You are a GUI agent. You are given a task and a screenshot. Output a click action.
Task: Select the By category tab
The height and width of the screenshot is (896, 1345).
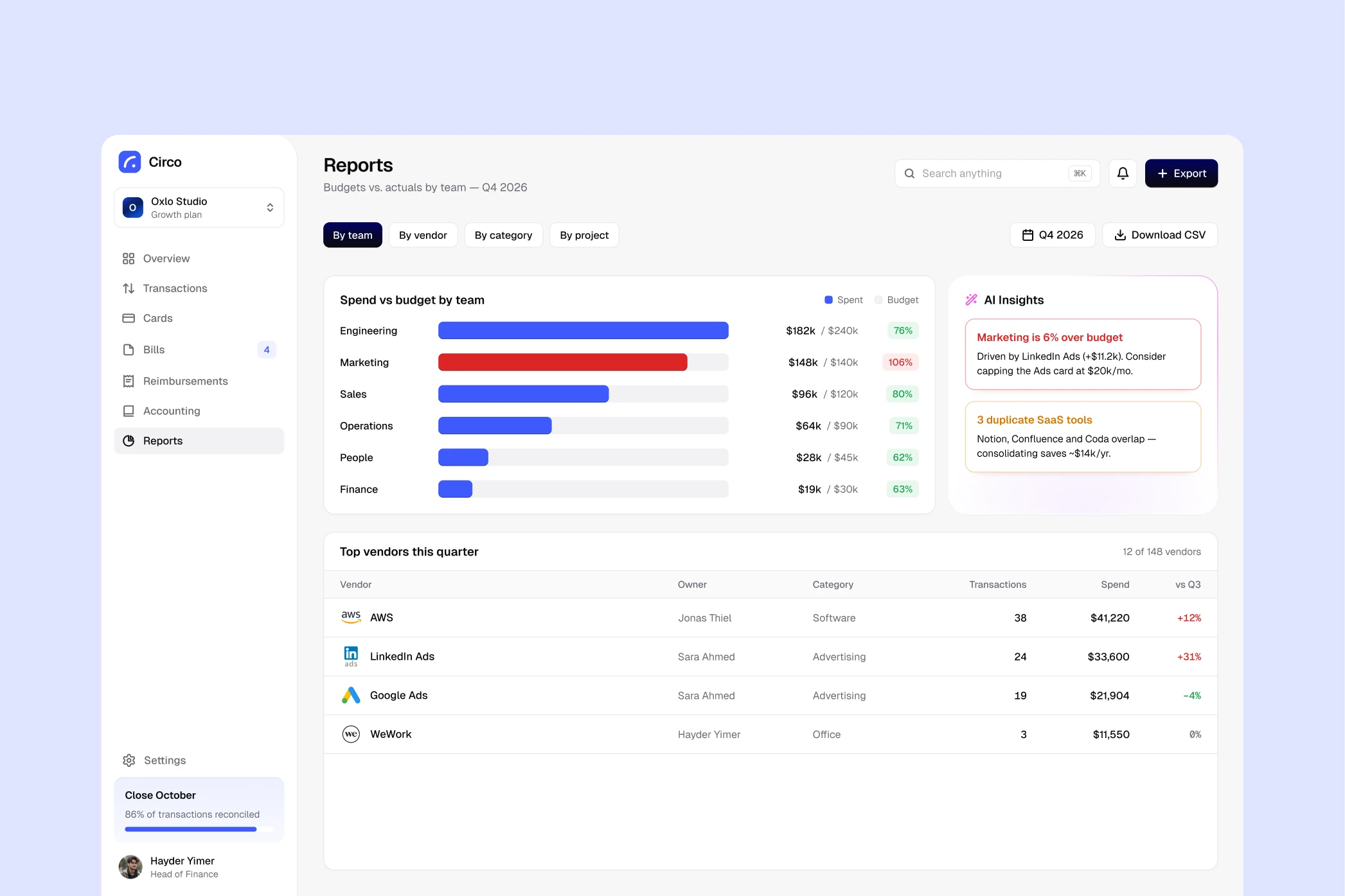pos(503,235)
